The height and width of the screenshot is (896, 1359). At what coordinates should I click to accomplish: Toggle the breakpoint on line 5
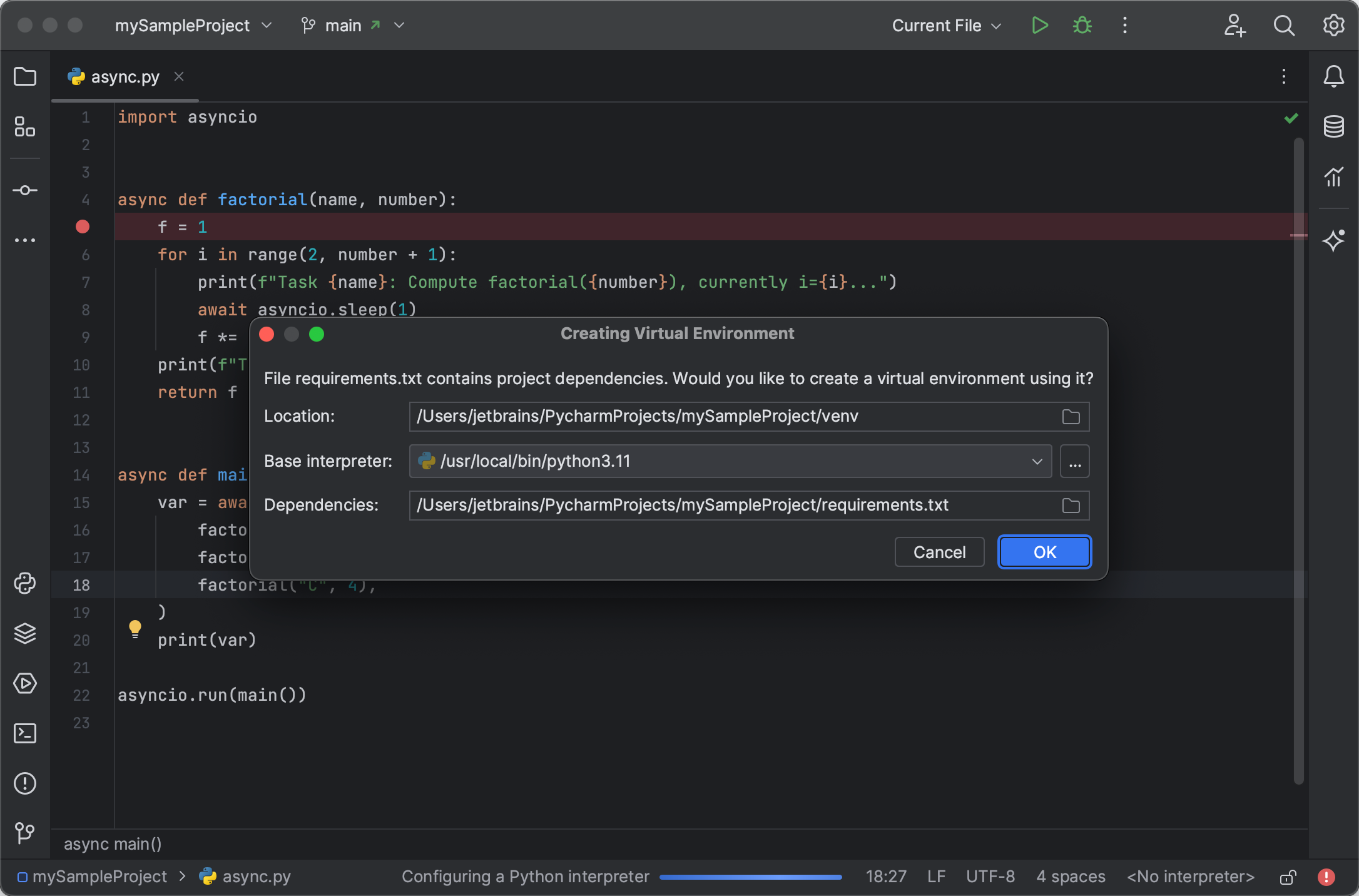pyautogui.click(x=82, y=227)
